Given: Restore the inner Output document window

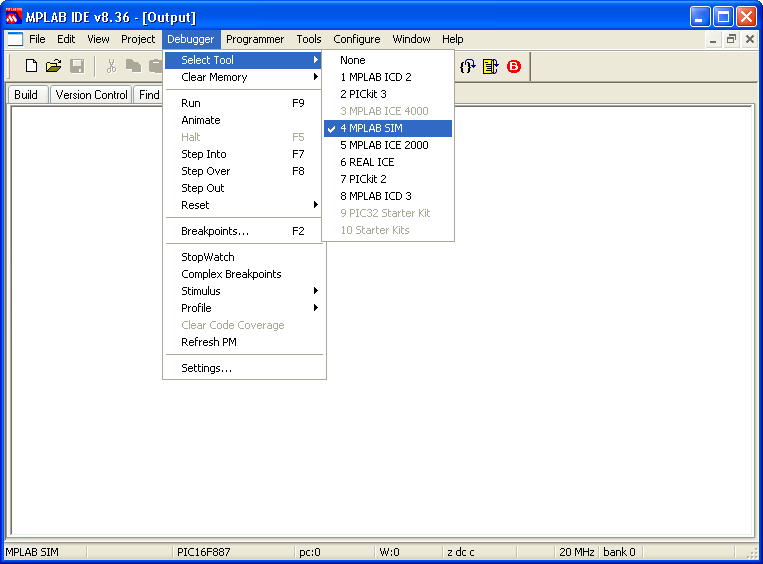Looking at the screenshot, I should point(731,40).
